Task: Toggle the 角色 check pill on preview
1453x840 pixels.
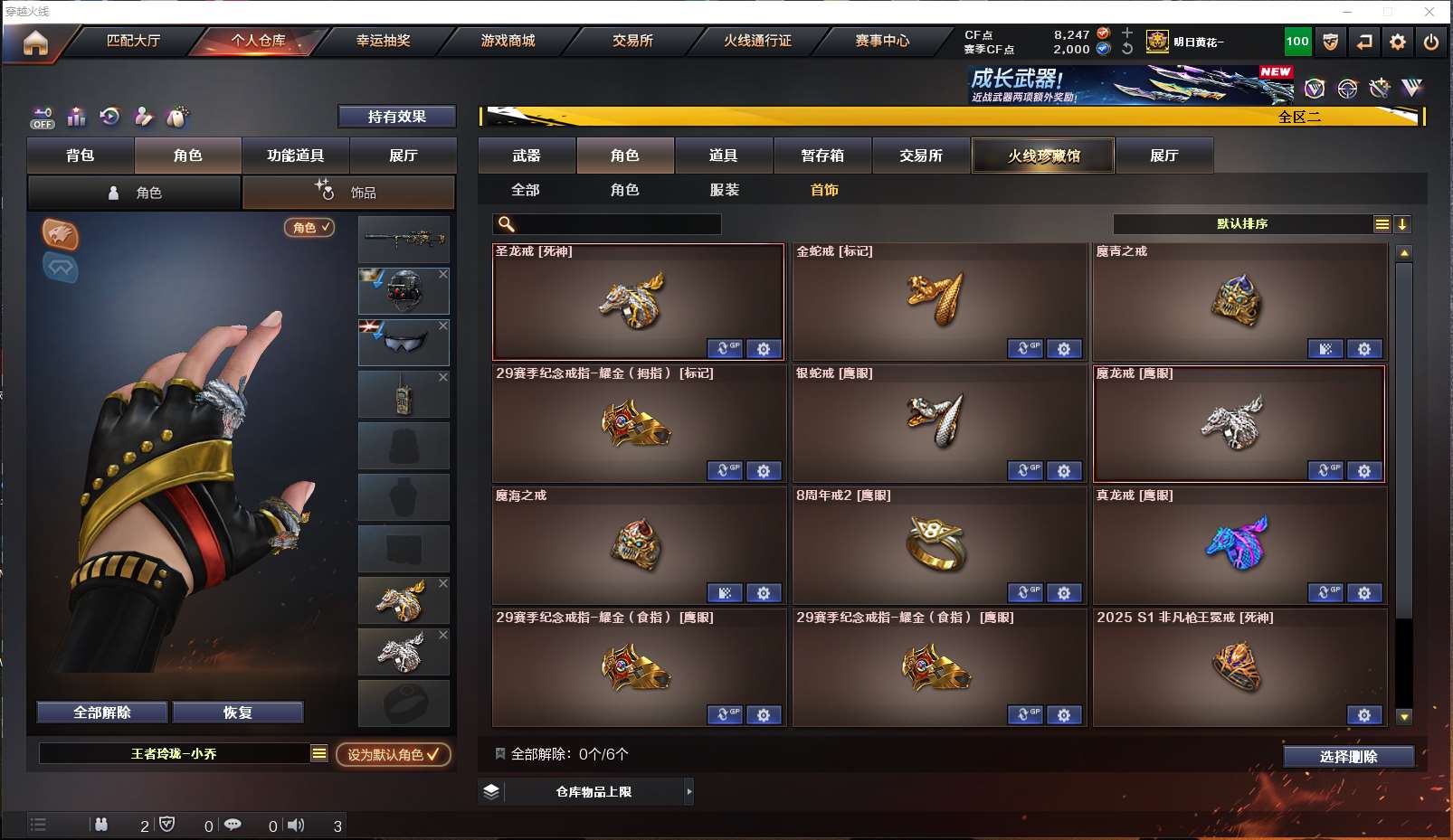Action: [310, 228]
